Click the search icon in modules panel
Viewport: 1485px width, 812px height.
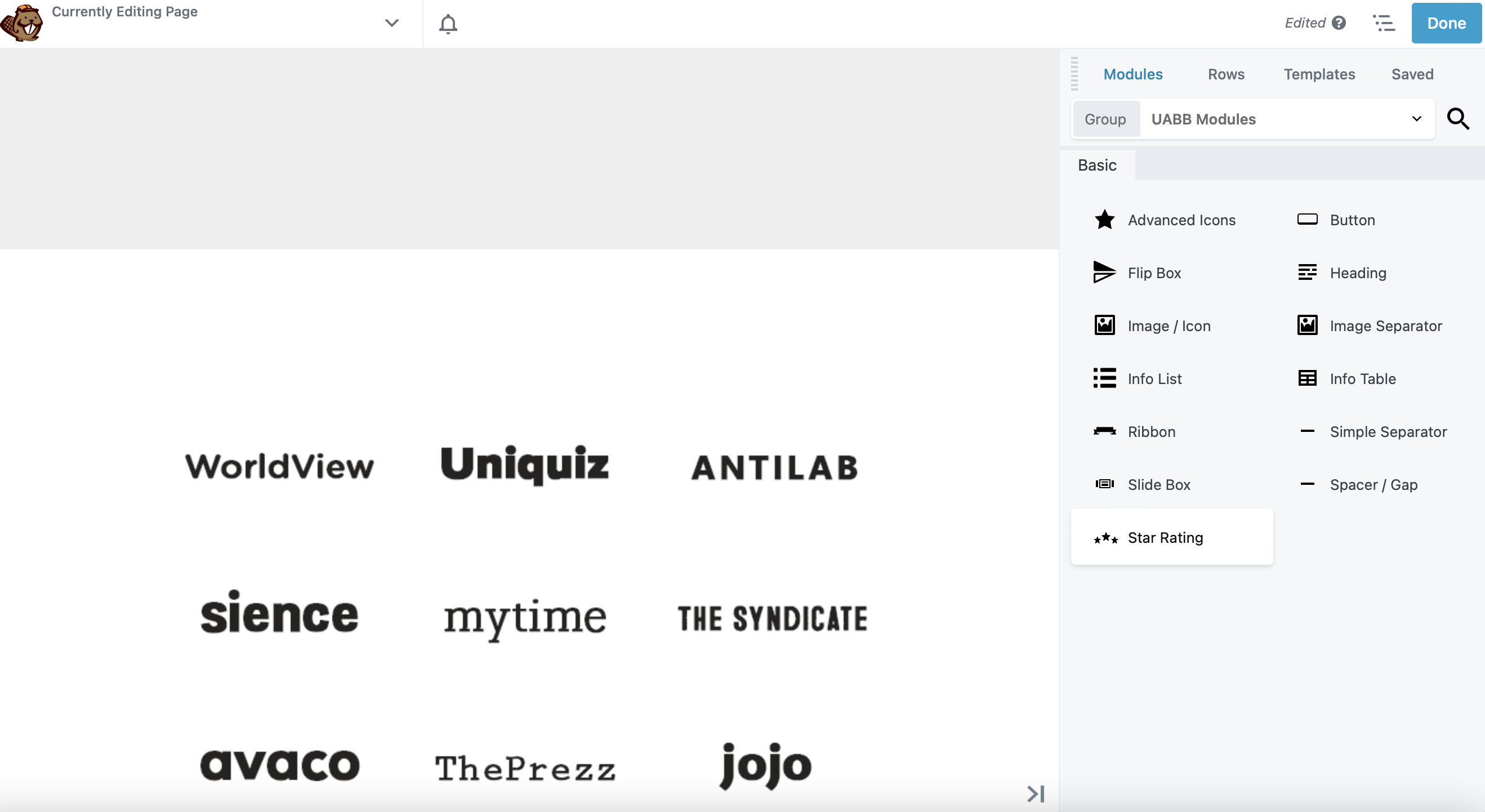click(1458, 119)
